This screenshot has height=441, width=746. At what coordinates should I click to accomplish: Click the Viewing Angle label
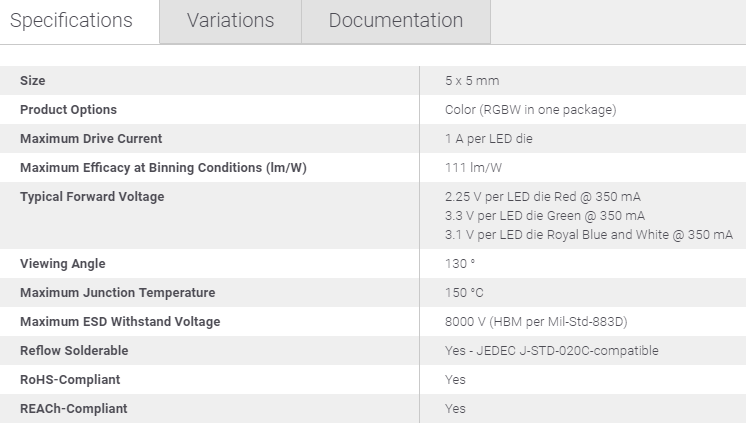point(63,264)
